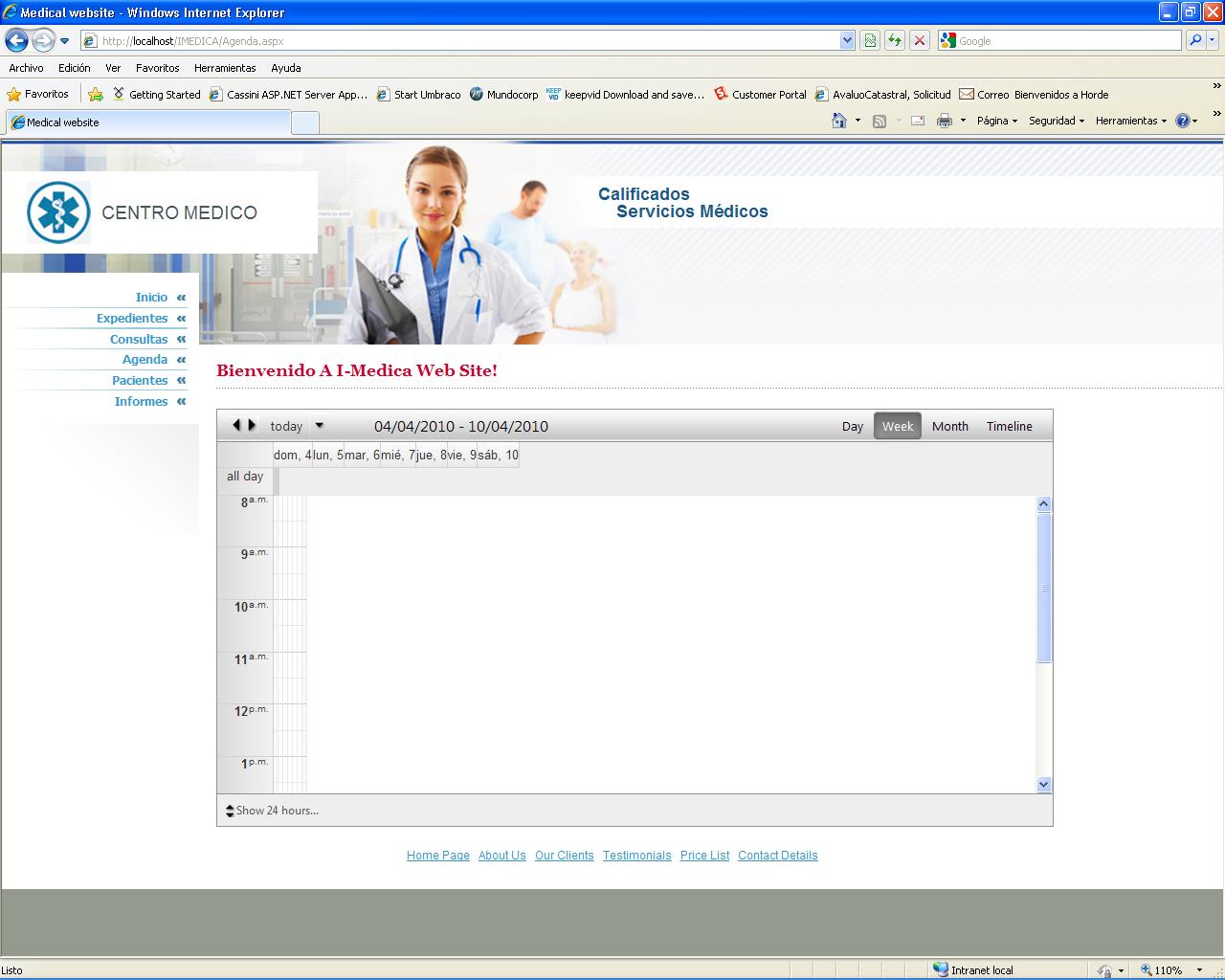
Task: Open the Mundocorp favorite
Action: point(503,94)
